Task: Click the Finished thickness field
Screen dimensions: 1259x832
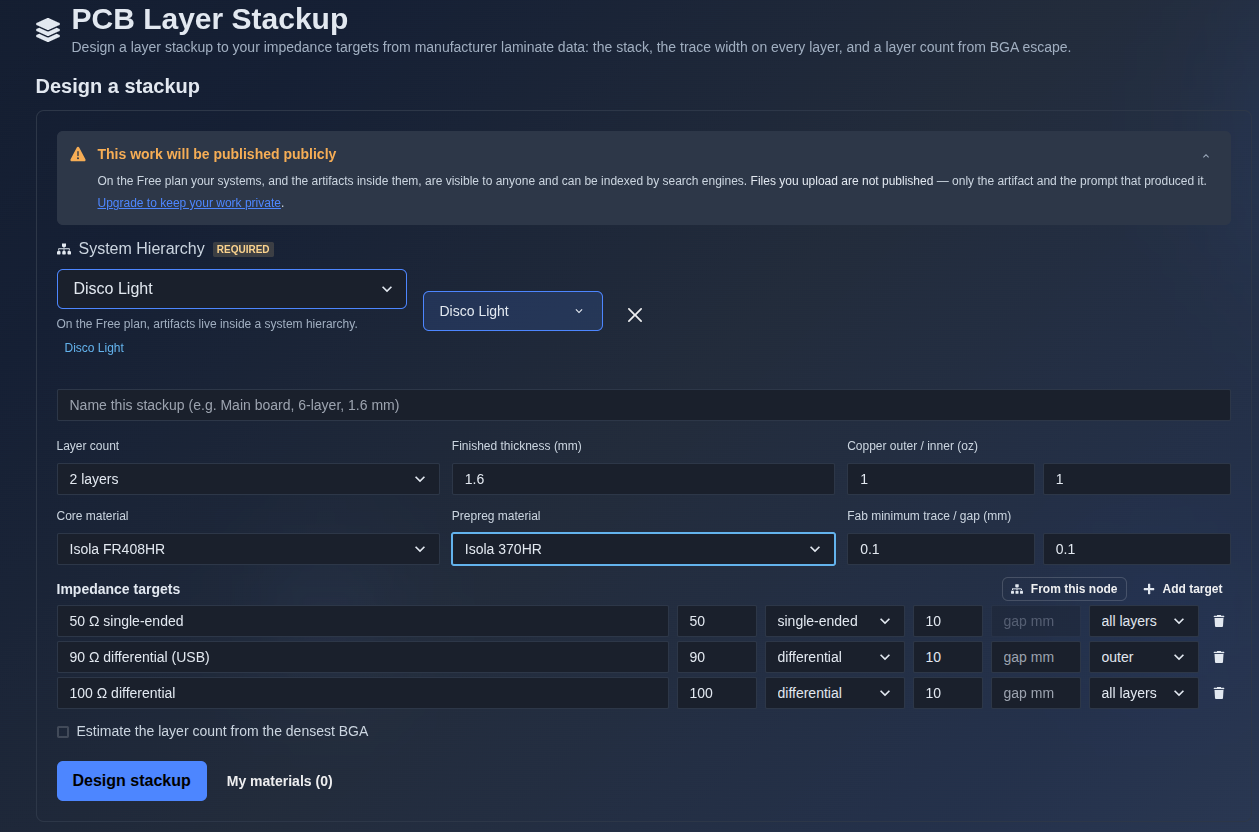Action: click(x=643, y=479)
